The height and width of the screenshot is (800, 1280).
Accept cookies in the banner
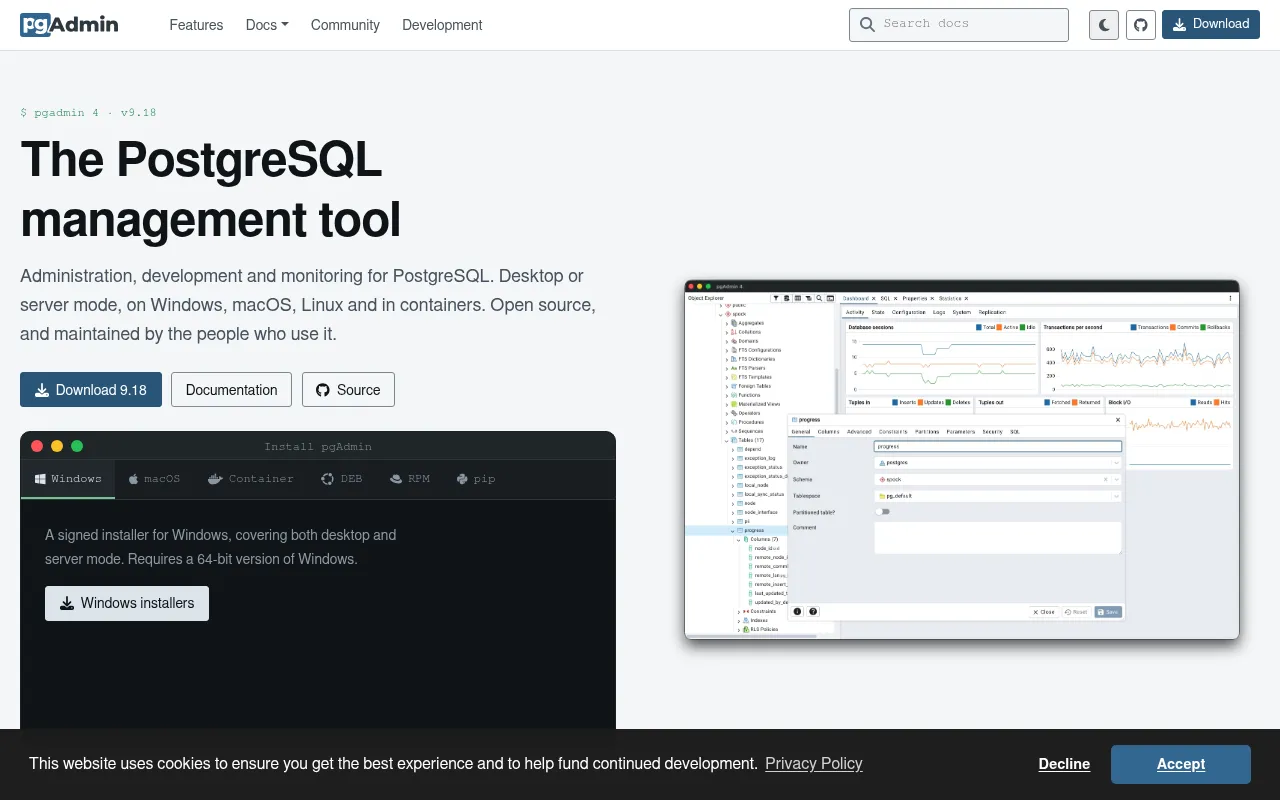tap(1181, 764)
